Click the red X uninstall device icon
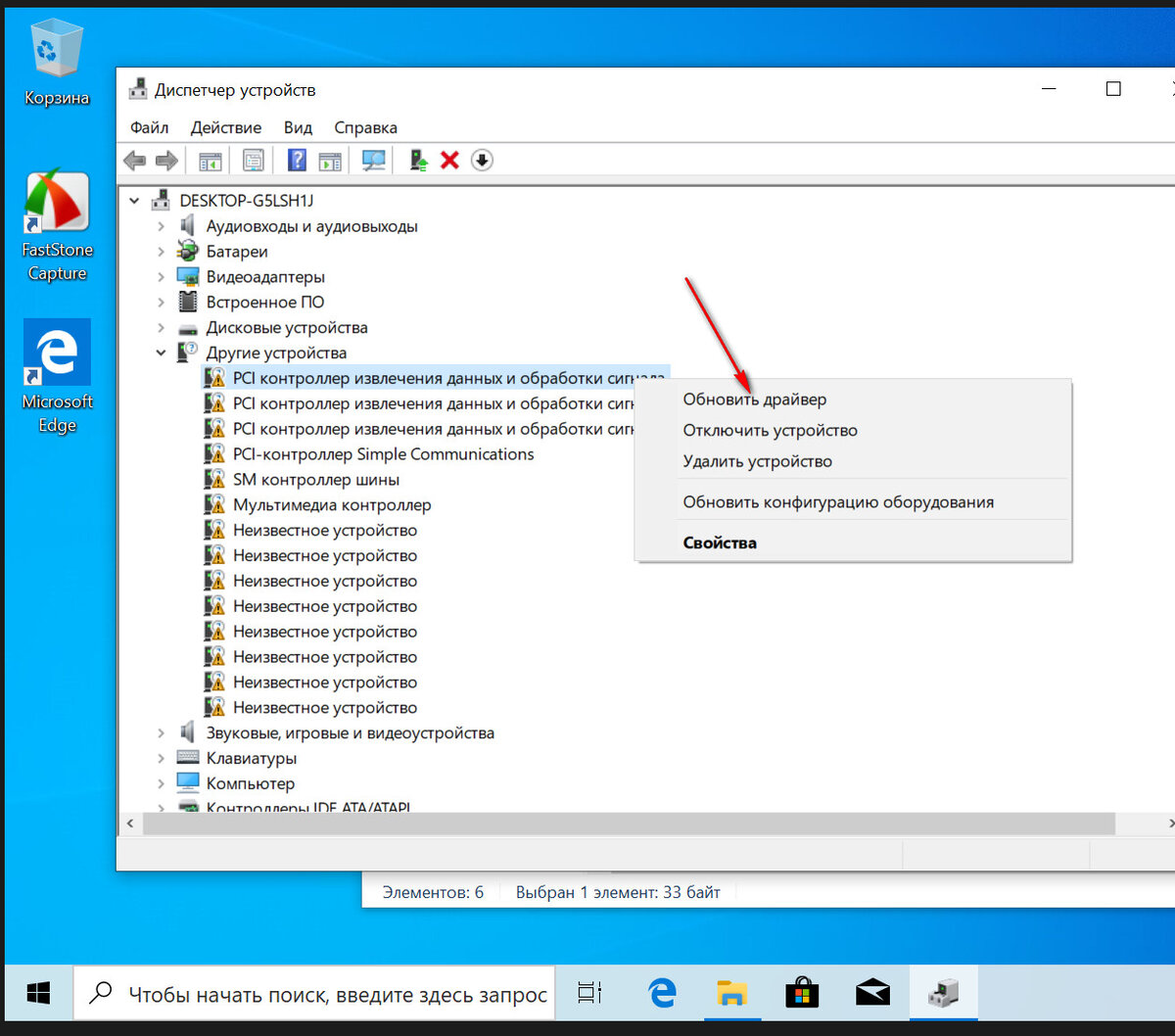Image resolution: width=1175 pixels, height=1036 pixels. (449, 161)
